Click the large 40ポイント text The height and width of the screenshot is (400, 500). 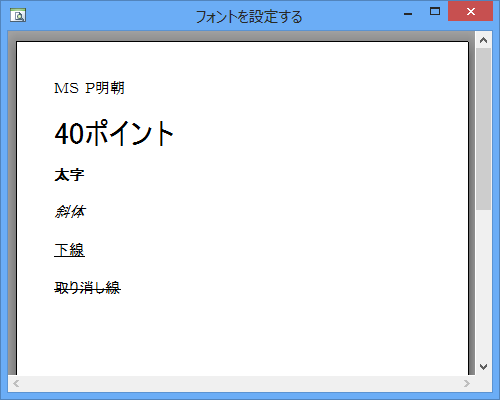[114, 133]
